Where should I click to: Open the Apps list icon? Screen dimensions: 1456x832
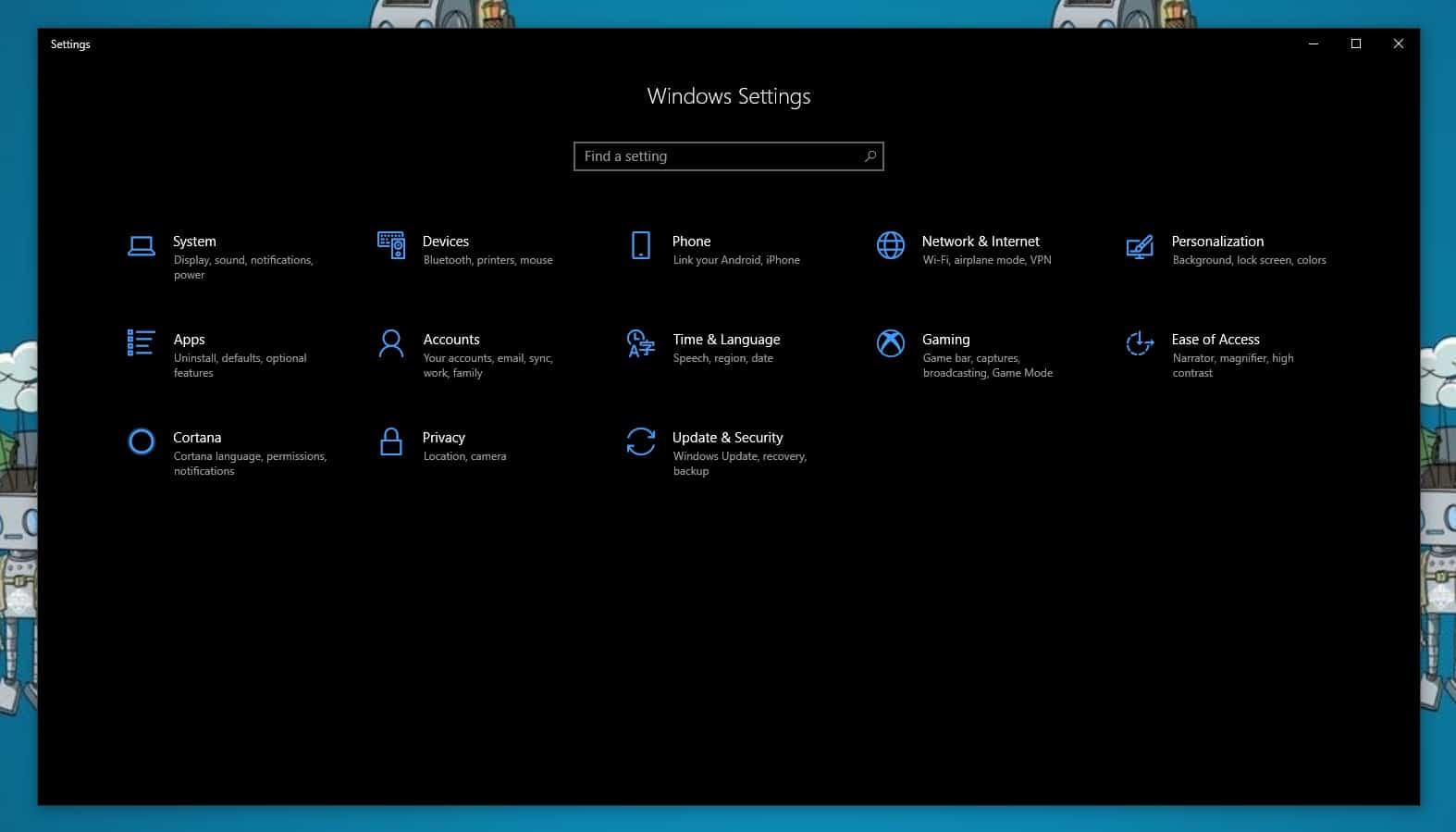coord(141,342)
